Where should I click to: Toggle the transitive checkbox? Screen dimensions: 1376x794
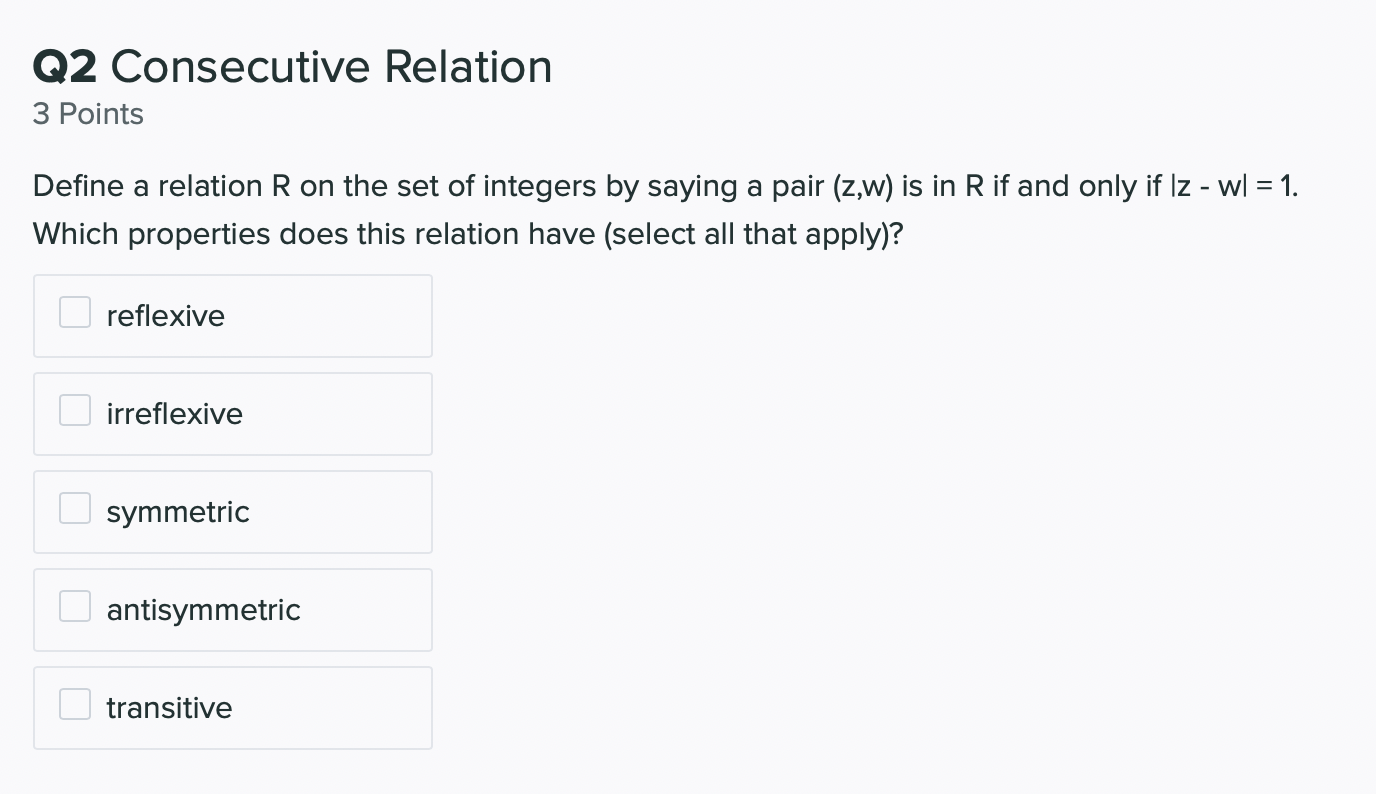pyautogui.click(x=74, y=704)
